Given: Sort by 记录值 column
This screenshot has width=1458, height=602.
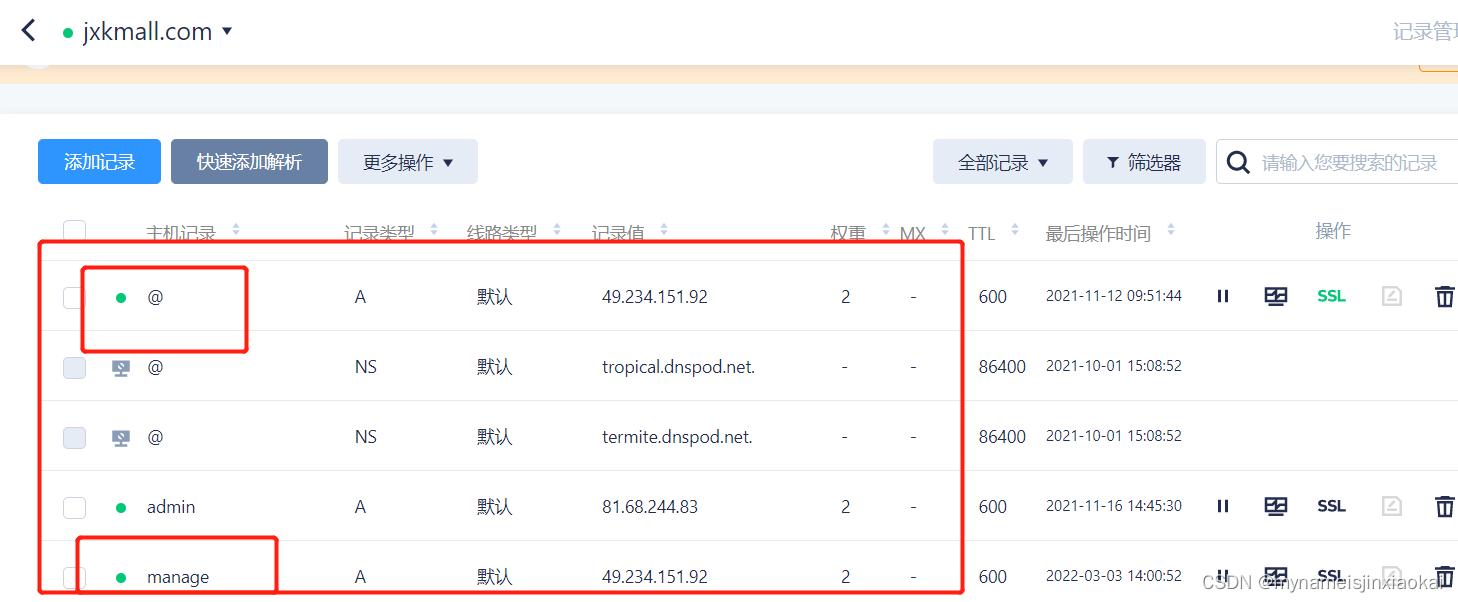Looking at the screenshot, I should 664,230.
